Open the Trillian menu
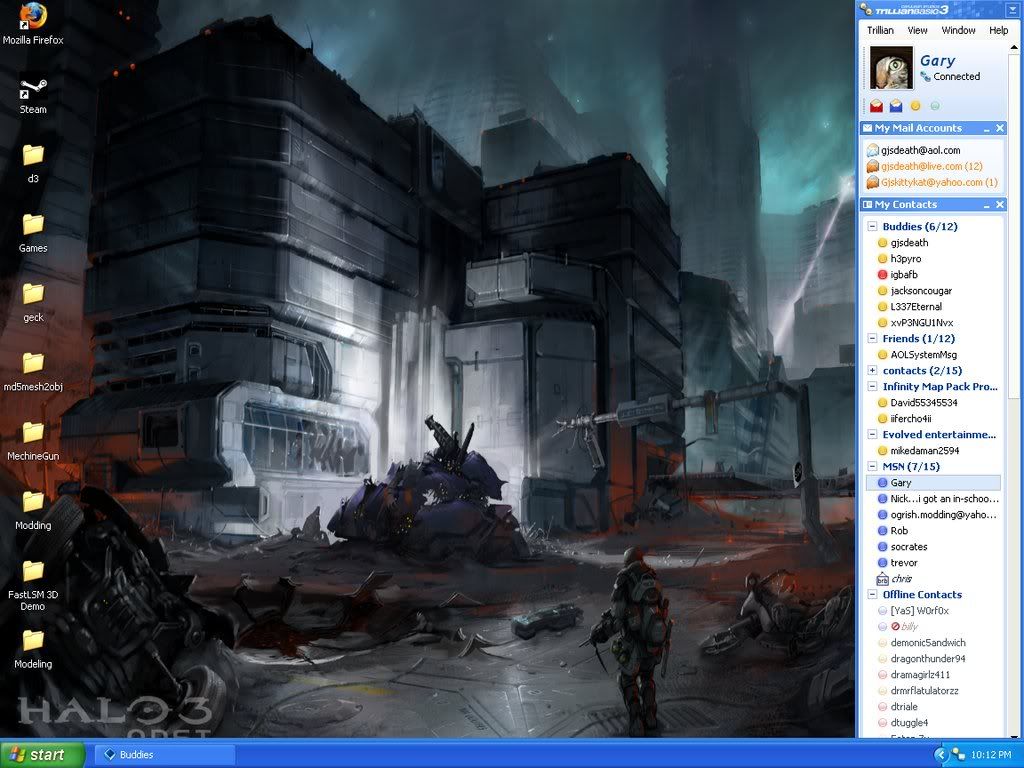The height and width of the screenshot is (768, 1024). pos(880,30)
